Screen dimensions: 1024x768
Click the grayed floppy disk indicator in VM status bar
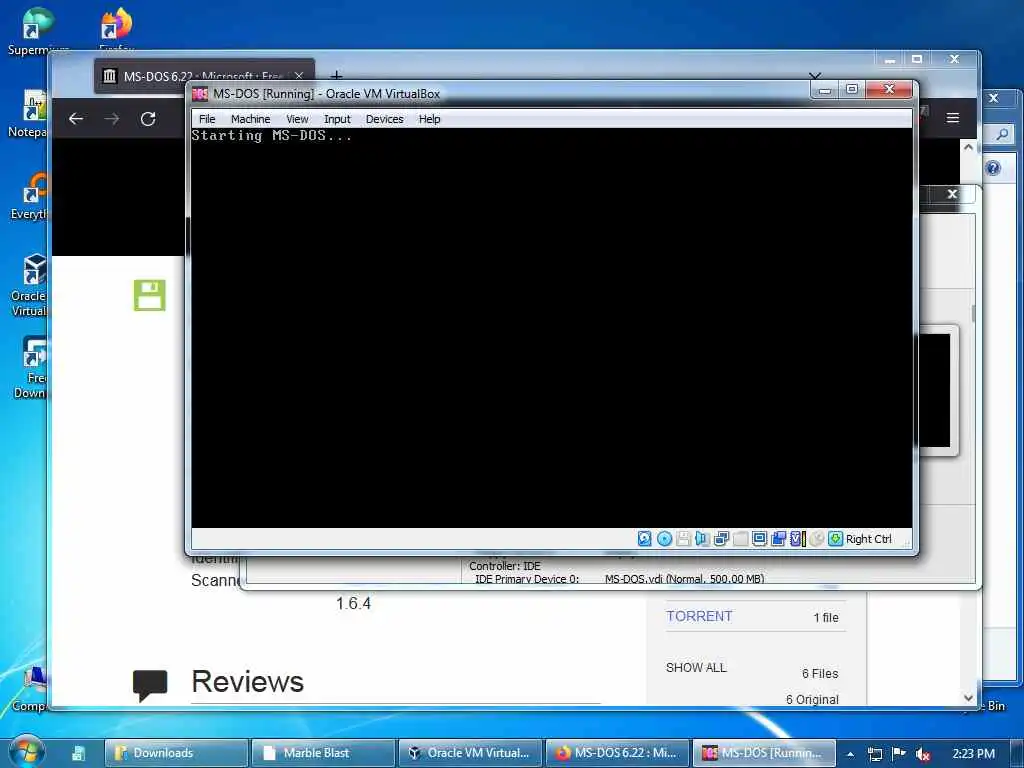pyautogui.click(x=683, y=539)
